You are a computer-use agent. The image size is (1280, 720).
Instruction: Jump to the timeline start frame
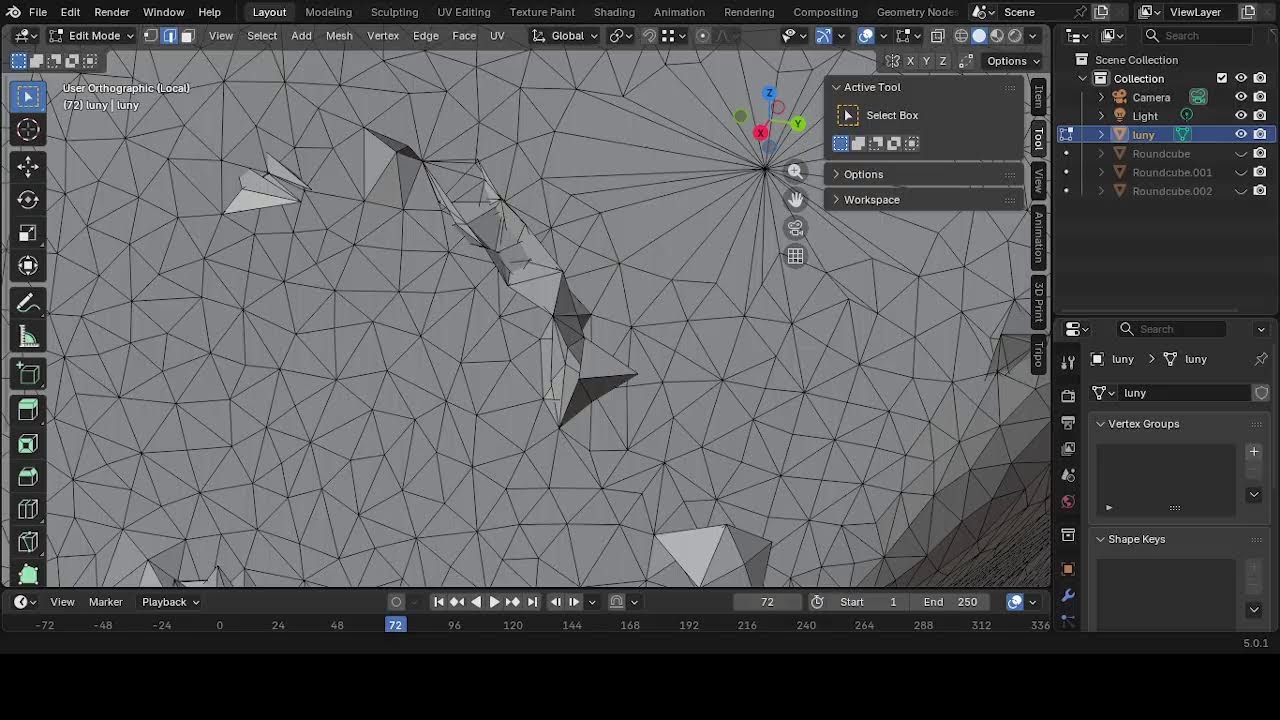click(x=438, y=602)
